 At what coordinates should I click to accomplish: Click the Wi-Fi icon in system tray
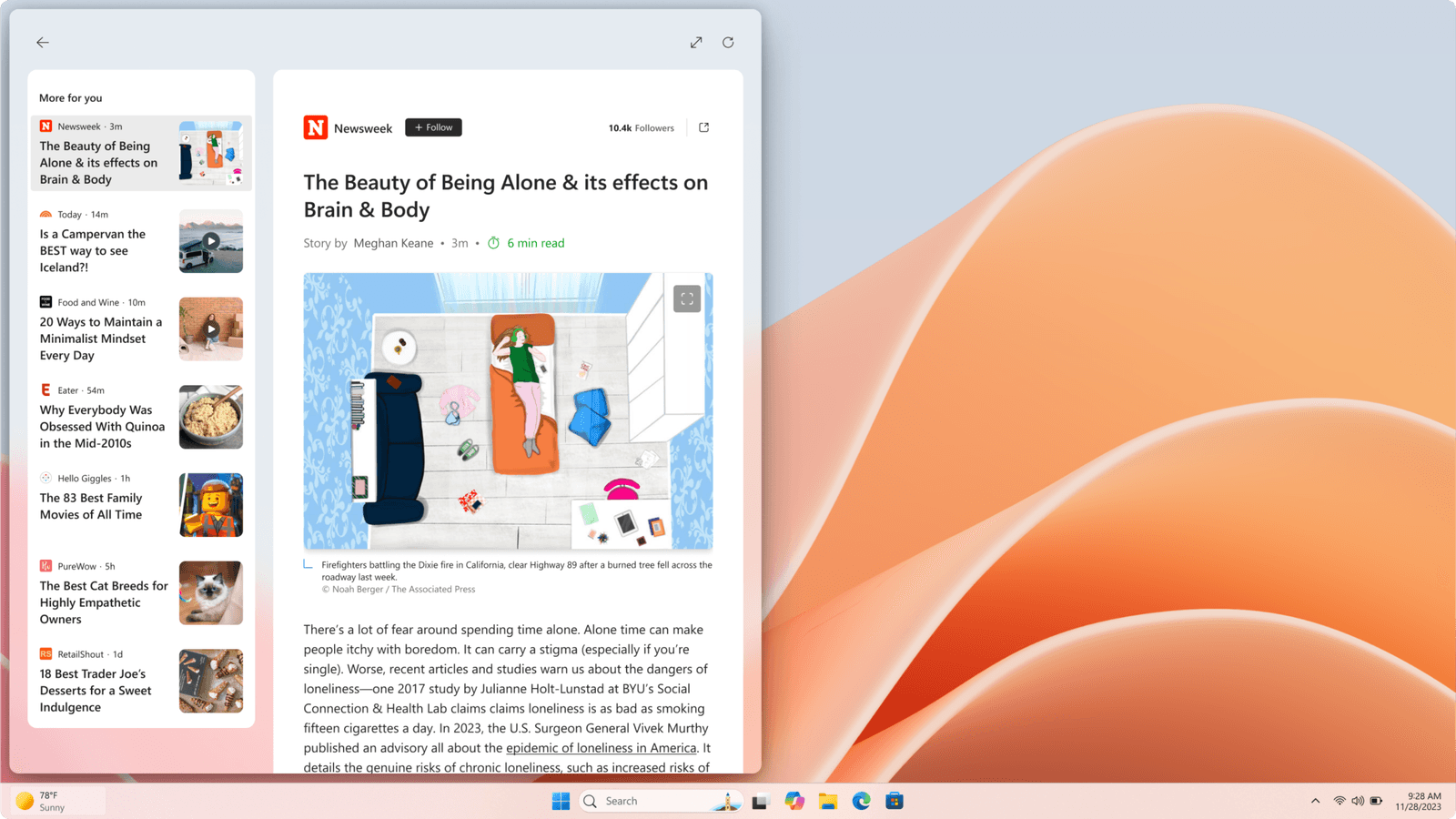tap(1339, 801)
